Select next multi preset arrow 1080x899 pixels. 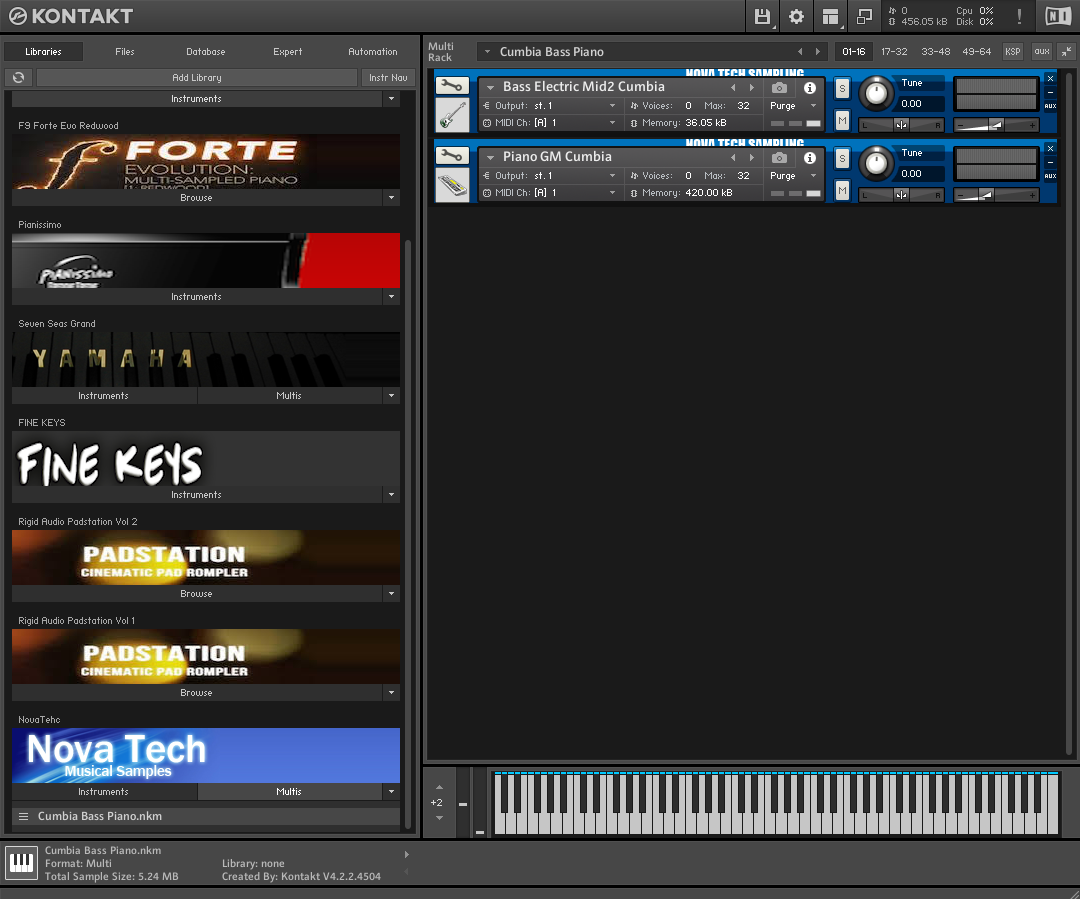click(818, 52)
